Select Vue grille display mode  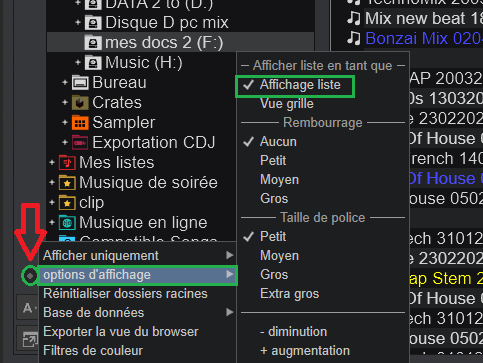287,104
